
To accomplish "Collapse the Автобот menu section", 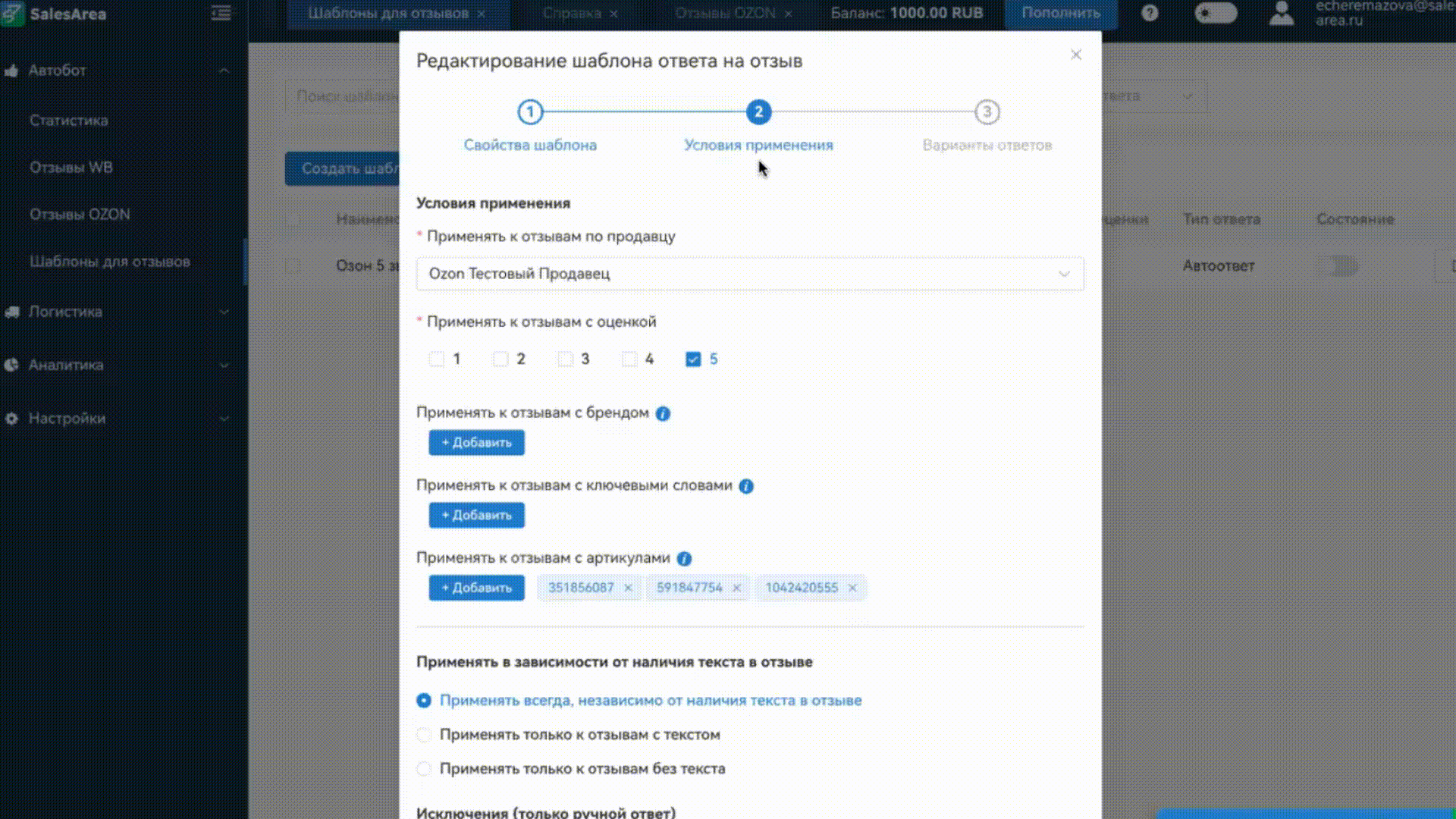I will (224, 71).
